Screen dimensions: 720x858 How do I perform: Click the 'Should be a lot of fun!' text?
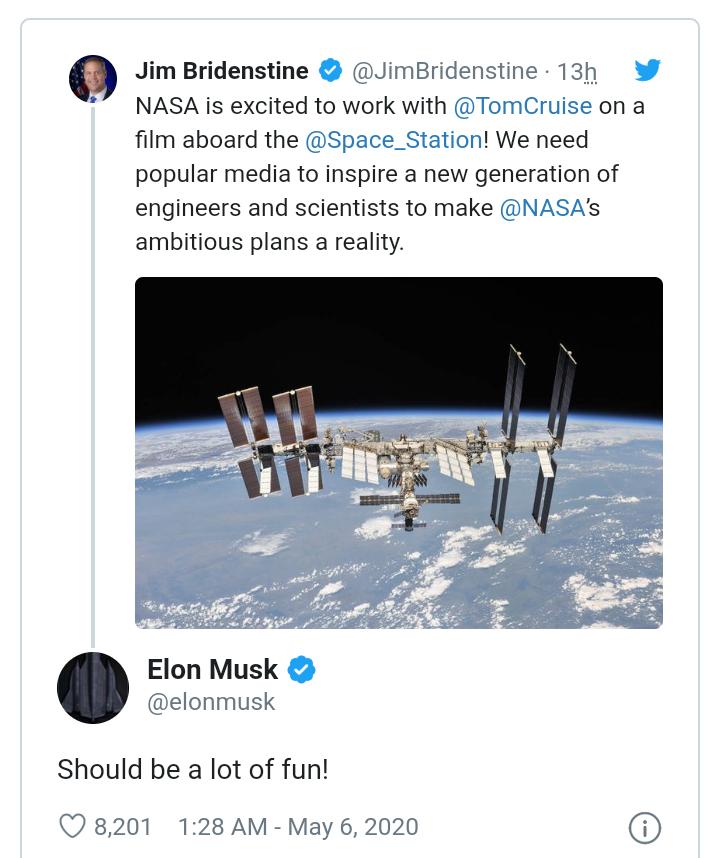[193, 769]
